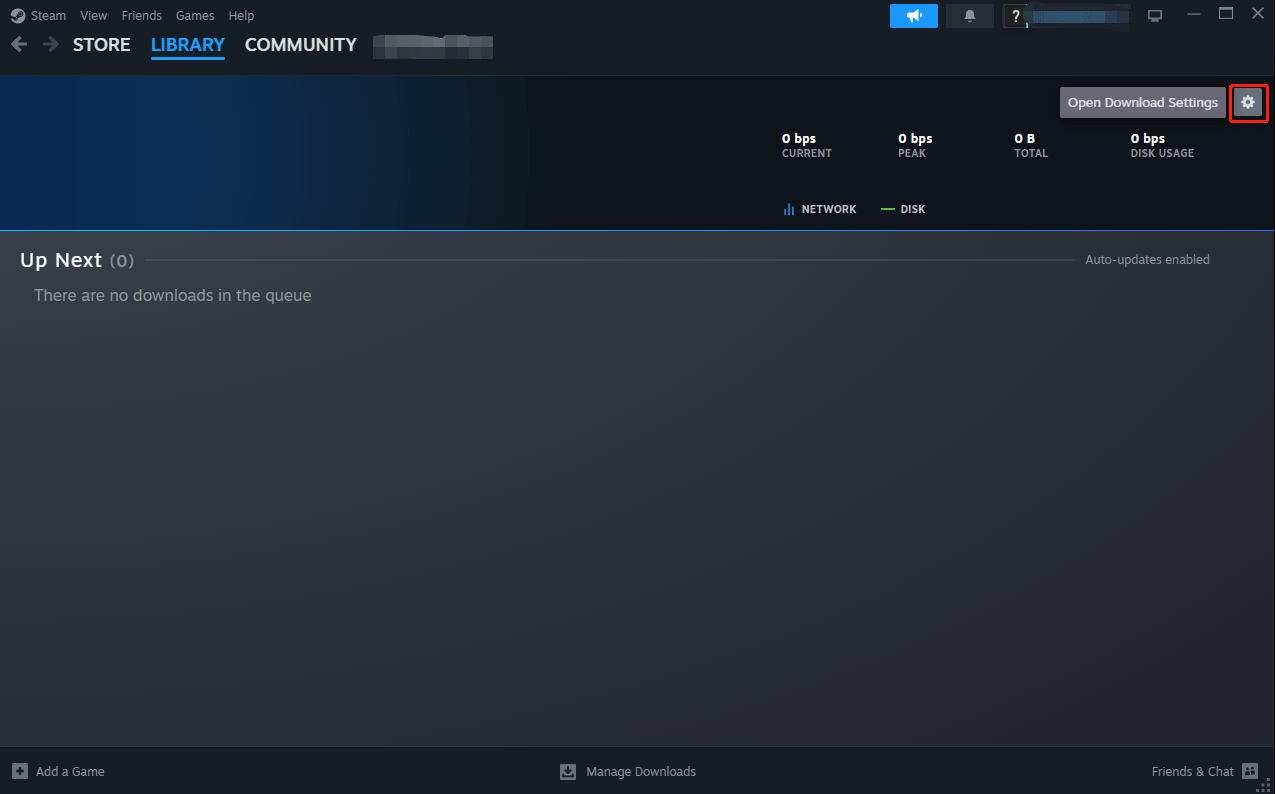The width and height of the screenshot is (1275, 794).
Task: Click the gear icon beside Download Settings
Action: pos(1247,102)
